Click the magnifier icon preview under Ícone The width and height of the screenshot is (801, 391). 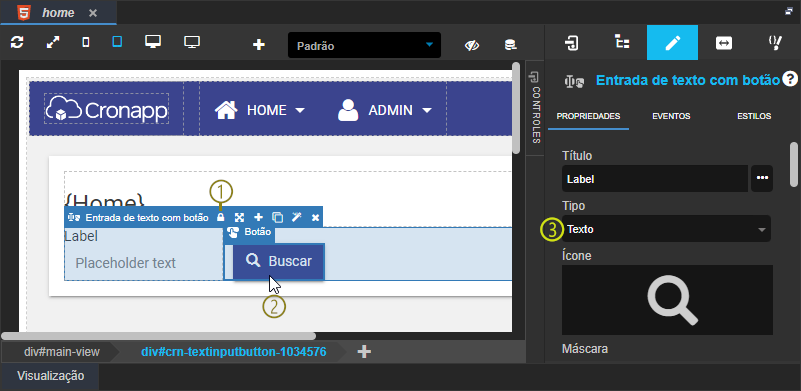[672, 301]
